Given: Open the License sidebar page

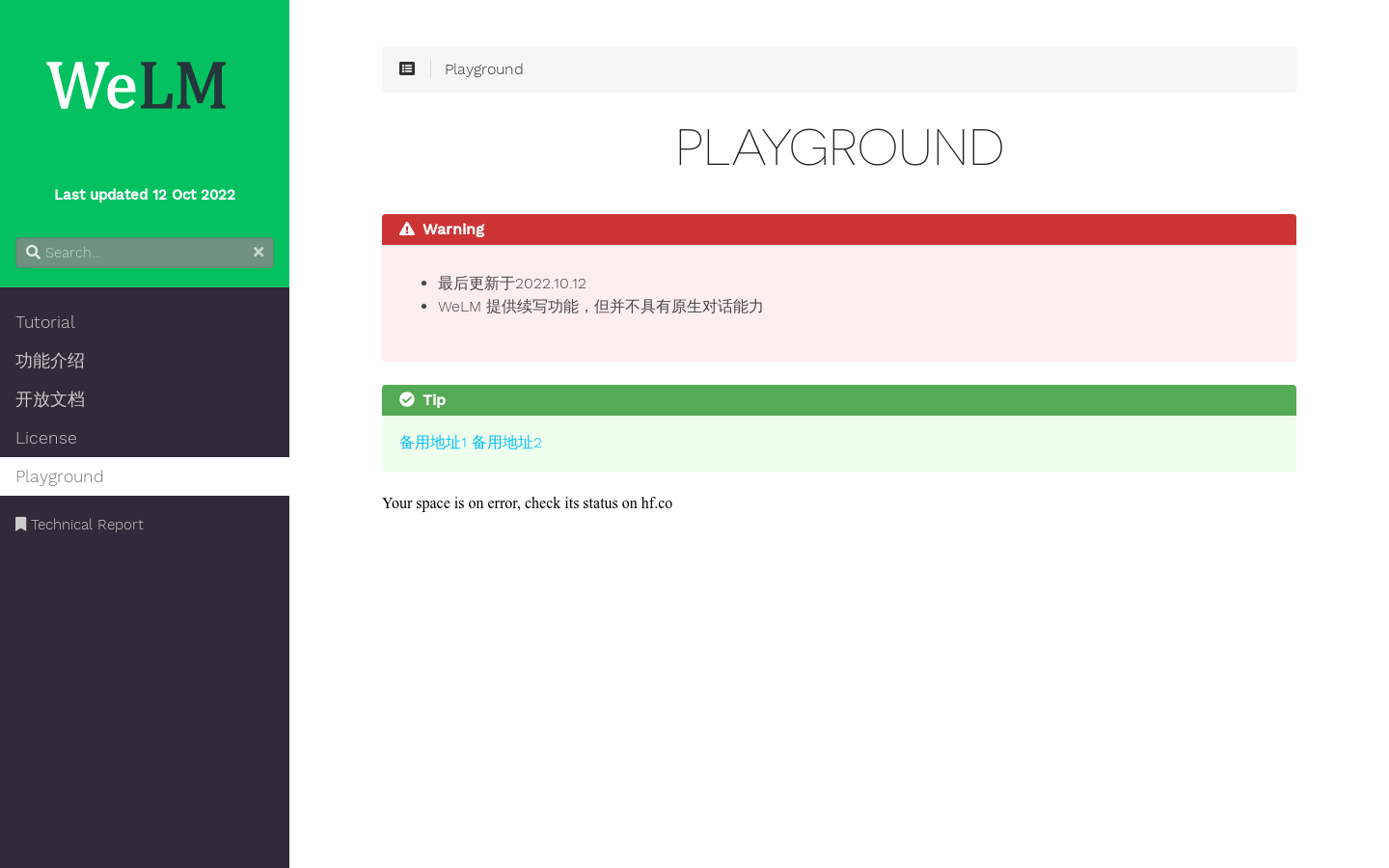Looking at the screenshot, I should coord(145,438).
